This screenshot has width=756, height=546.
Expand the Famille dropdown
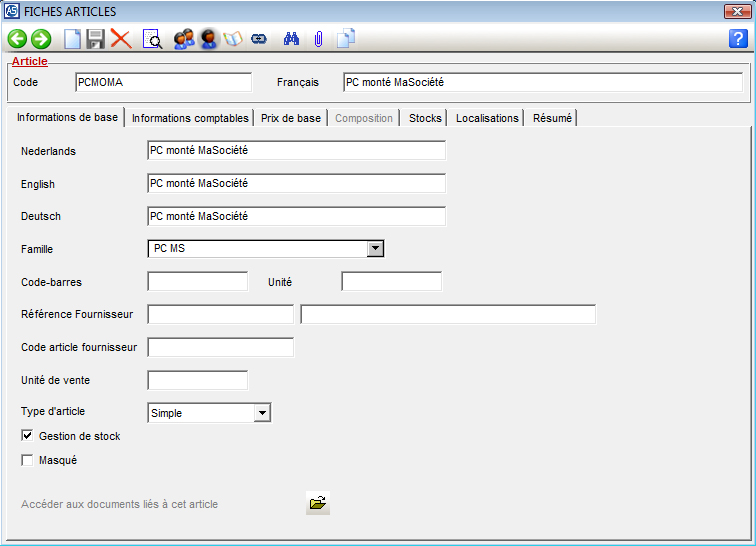[x=375, y=249]
